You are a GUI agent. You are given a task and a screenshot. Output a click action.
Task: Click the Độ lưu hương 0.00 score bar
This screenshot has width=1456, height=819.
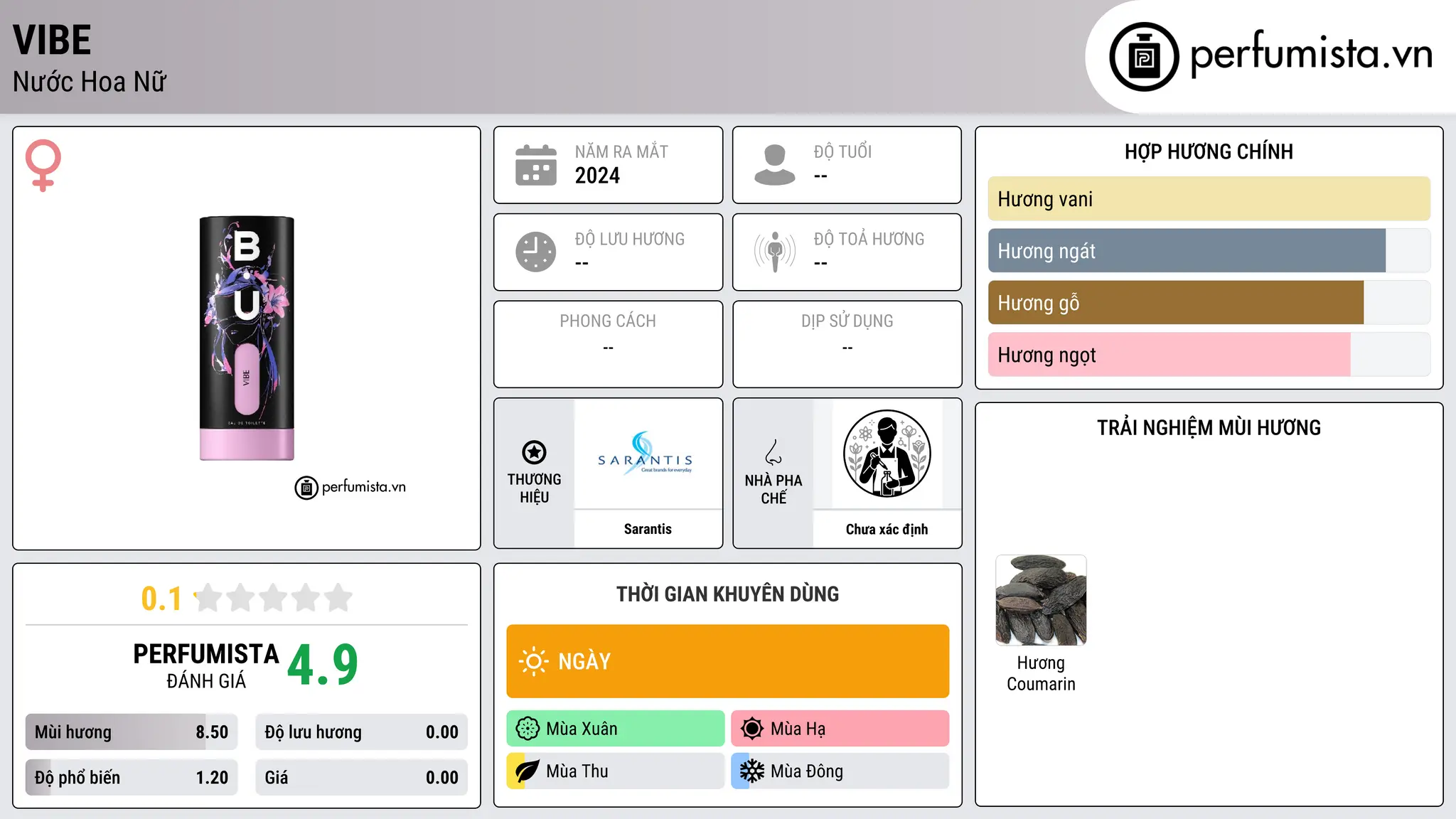[x=362, y=732]
